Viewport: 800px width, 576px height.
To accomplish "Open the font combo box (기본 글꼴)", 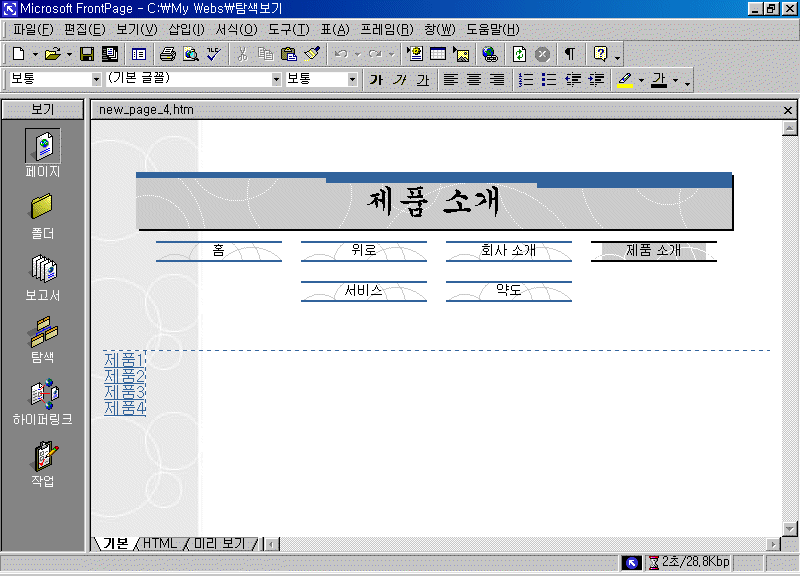I will pyautogui.click(x=193, y=79).
